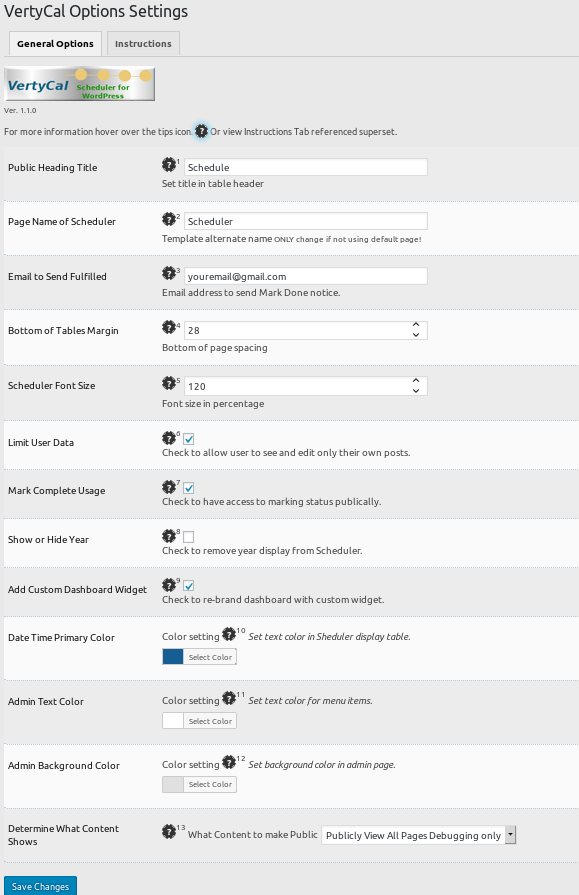Click Select Color for Admin Text Color
579x895 pixels.
(x=210, y=721)
